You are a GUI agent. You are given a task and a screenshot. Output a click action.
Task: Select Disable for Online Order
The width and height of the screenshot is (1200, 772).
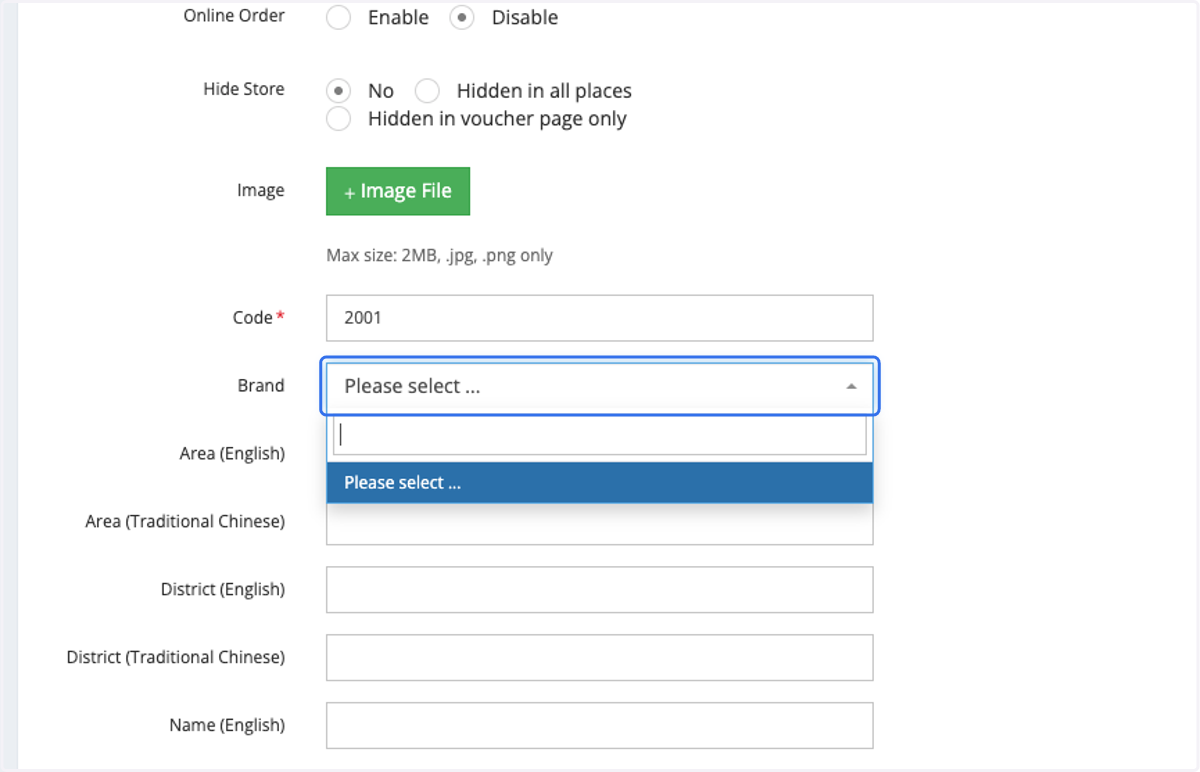pos(461,18)
